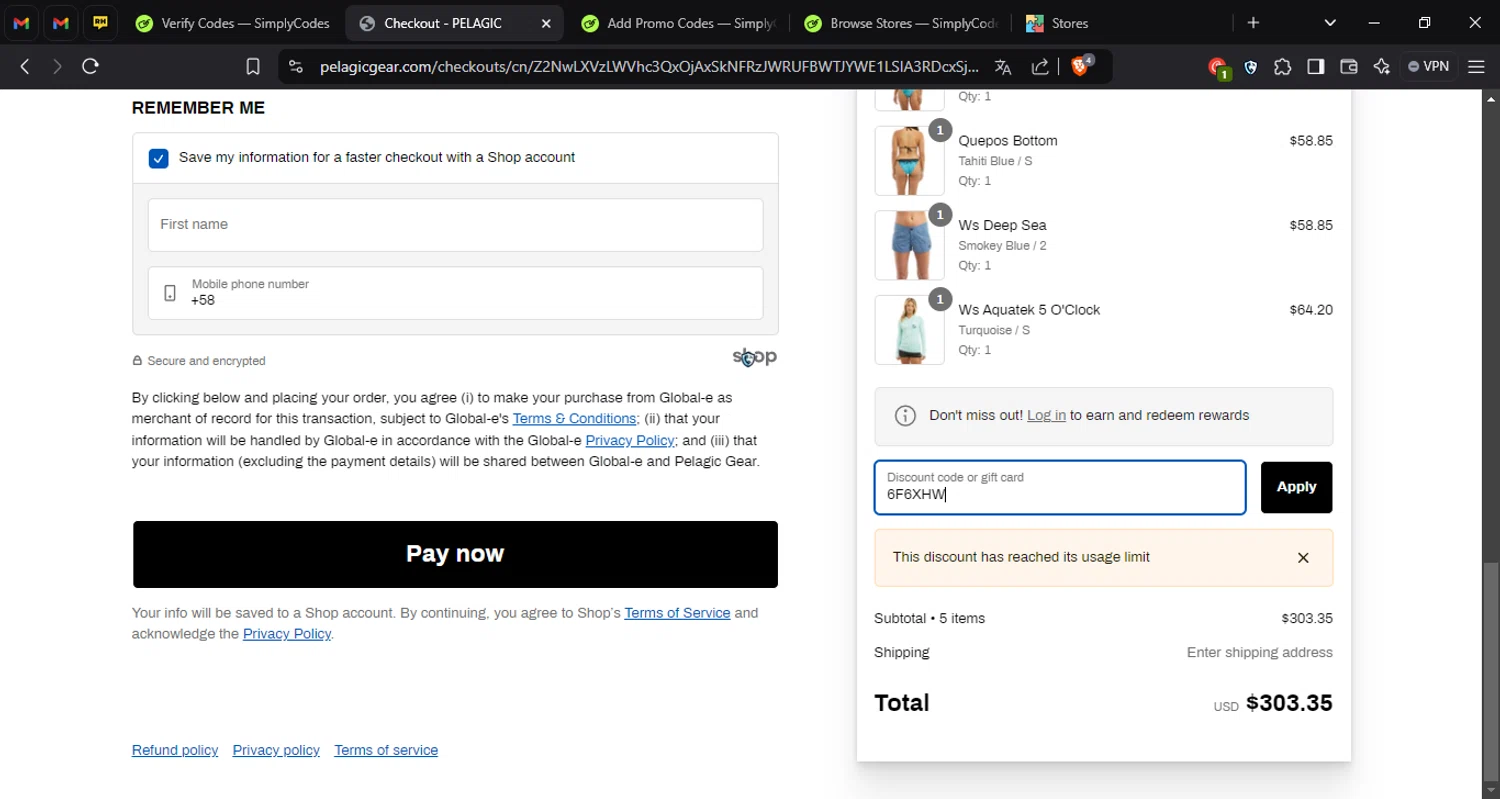Click the Pay now button

point(455,554)
